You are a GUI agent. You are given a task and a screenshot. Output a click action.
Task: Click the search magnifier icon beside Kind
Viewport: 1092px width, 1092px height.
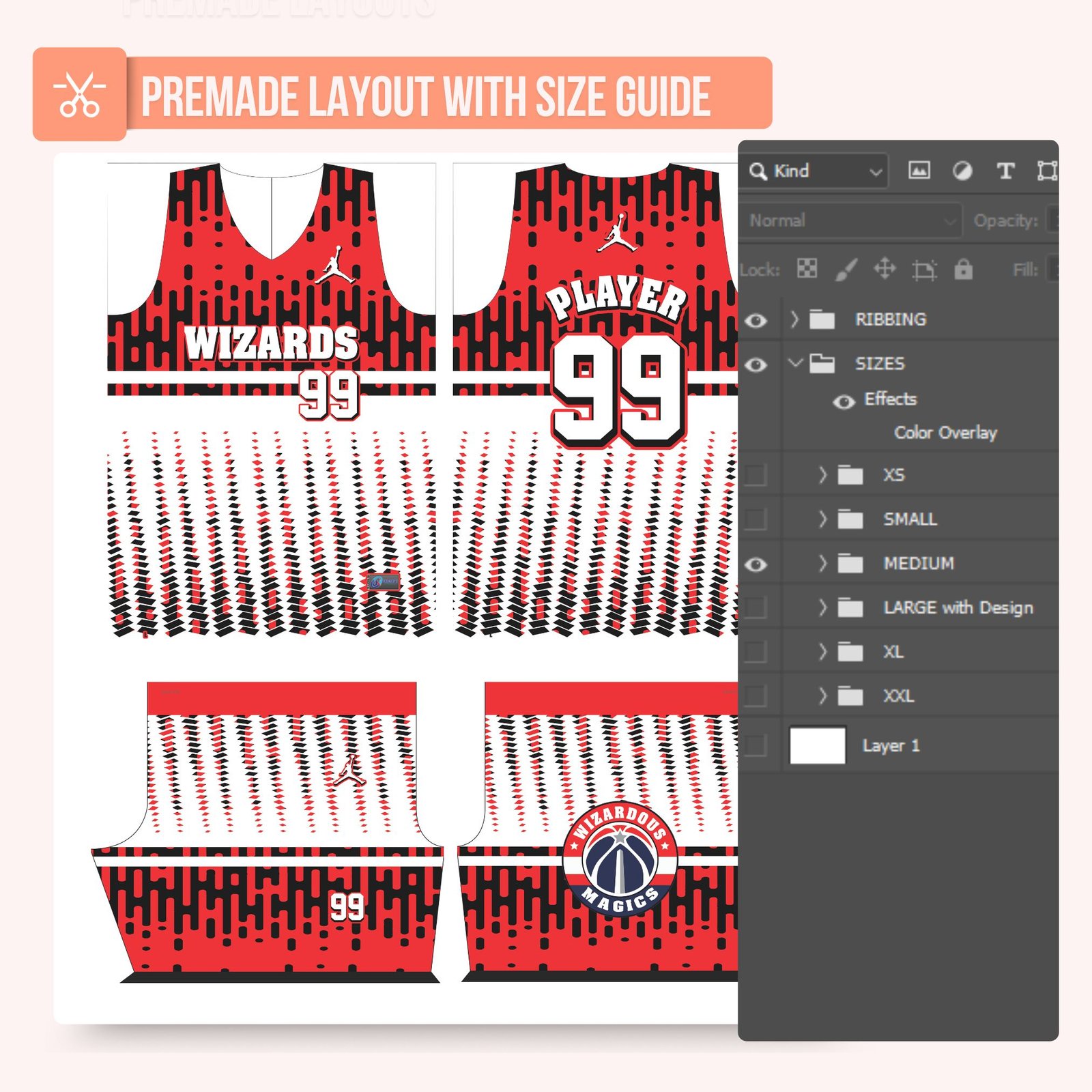tap(758, 171)
